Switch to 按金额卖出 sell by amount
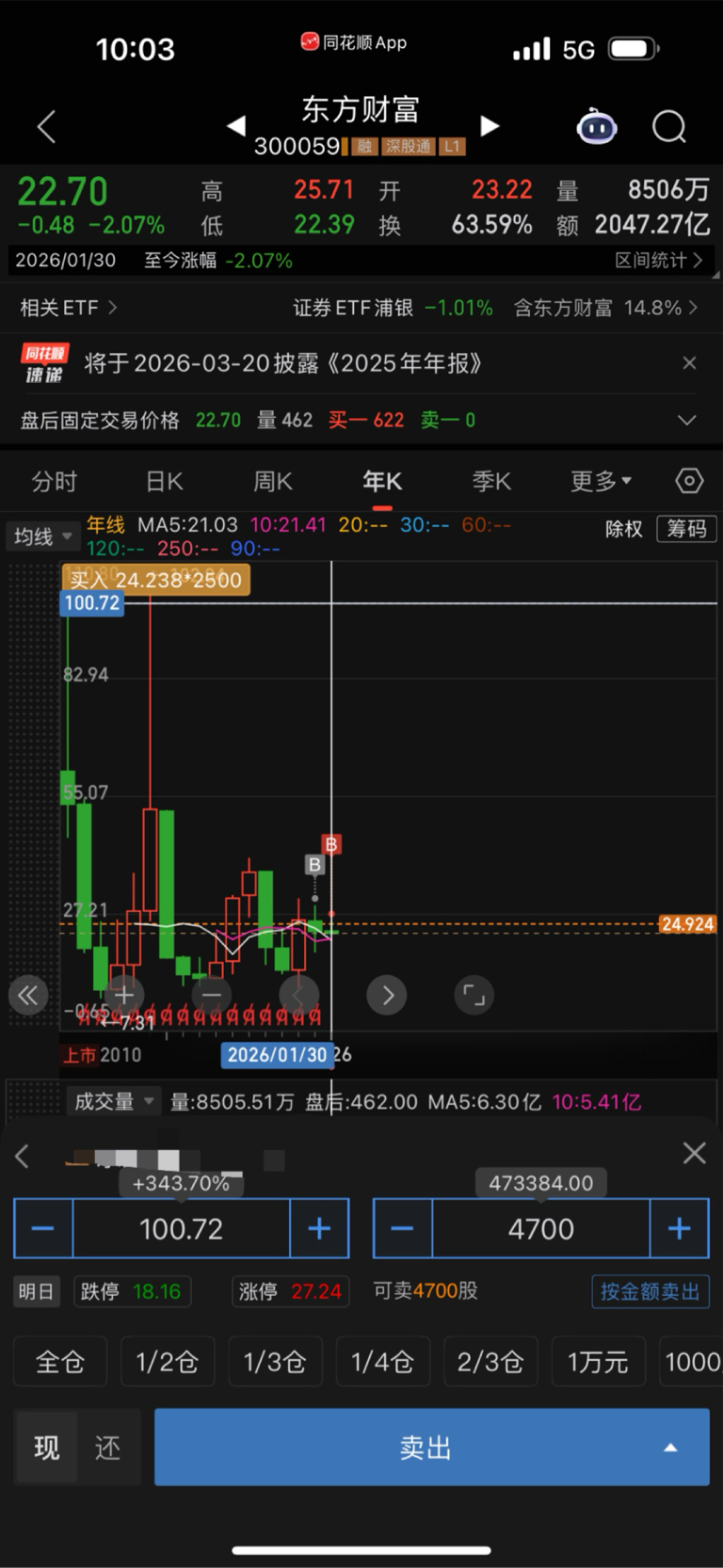Viewport: 723px width, 1568px height. click(x=650, y=1291)
